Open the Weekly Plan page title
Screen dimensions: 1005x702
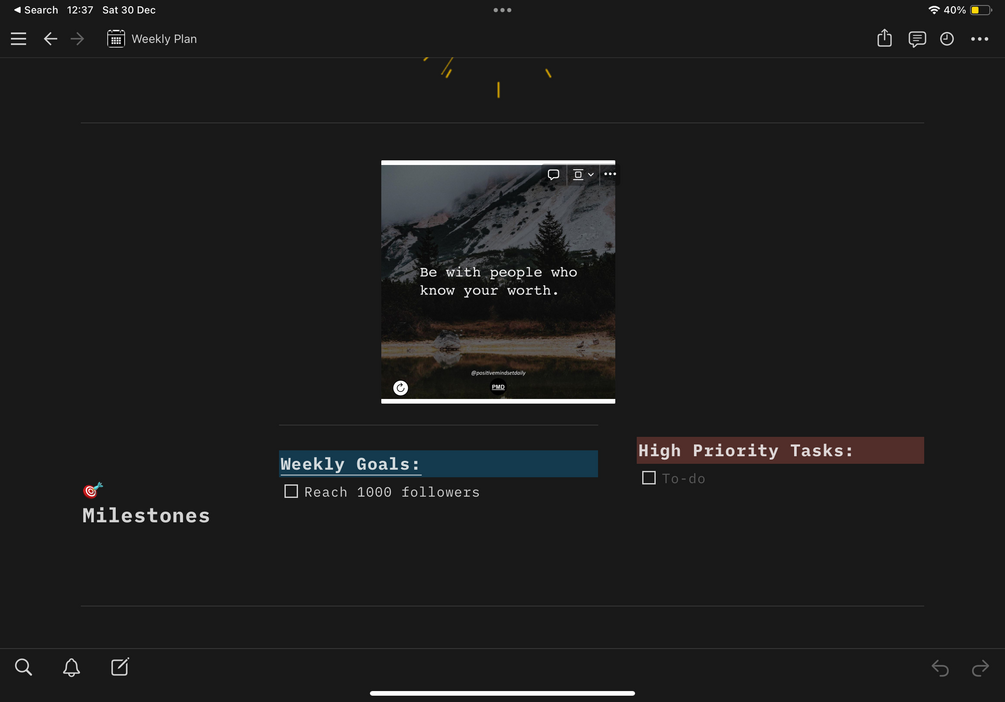[x=164, y=39]
